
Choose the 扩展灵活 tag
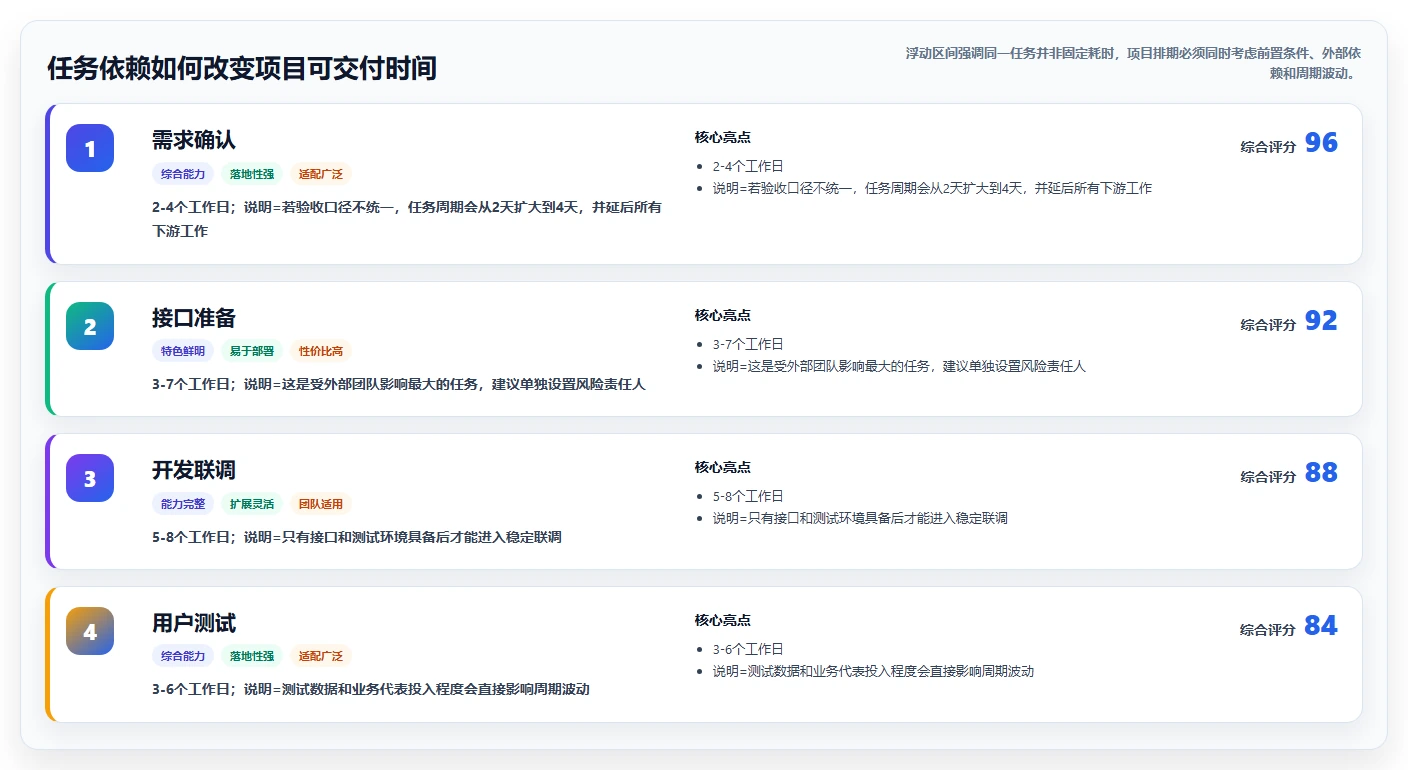coord(252,504)
